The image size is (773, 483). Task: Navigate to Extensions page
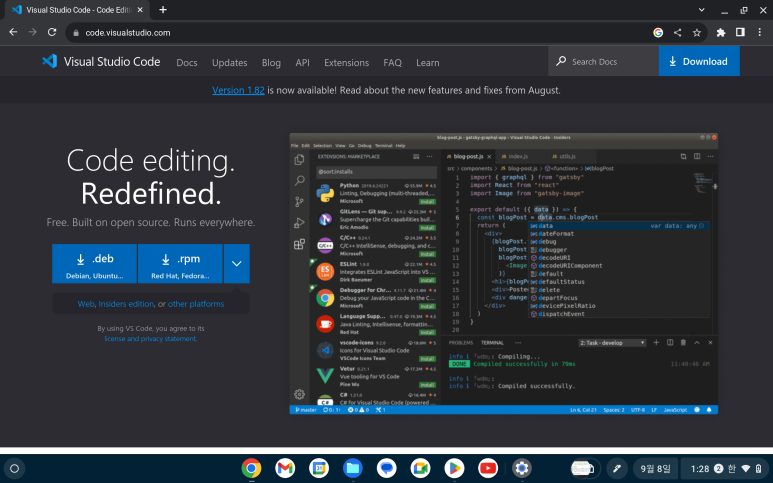(346, 63)
